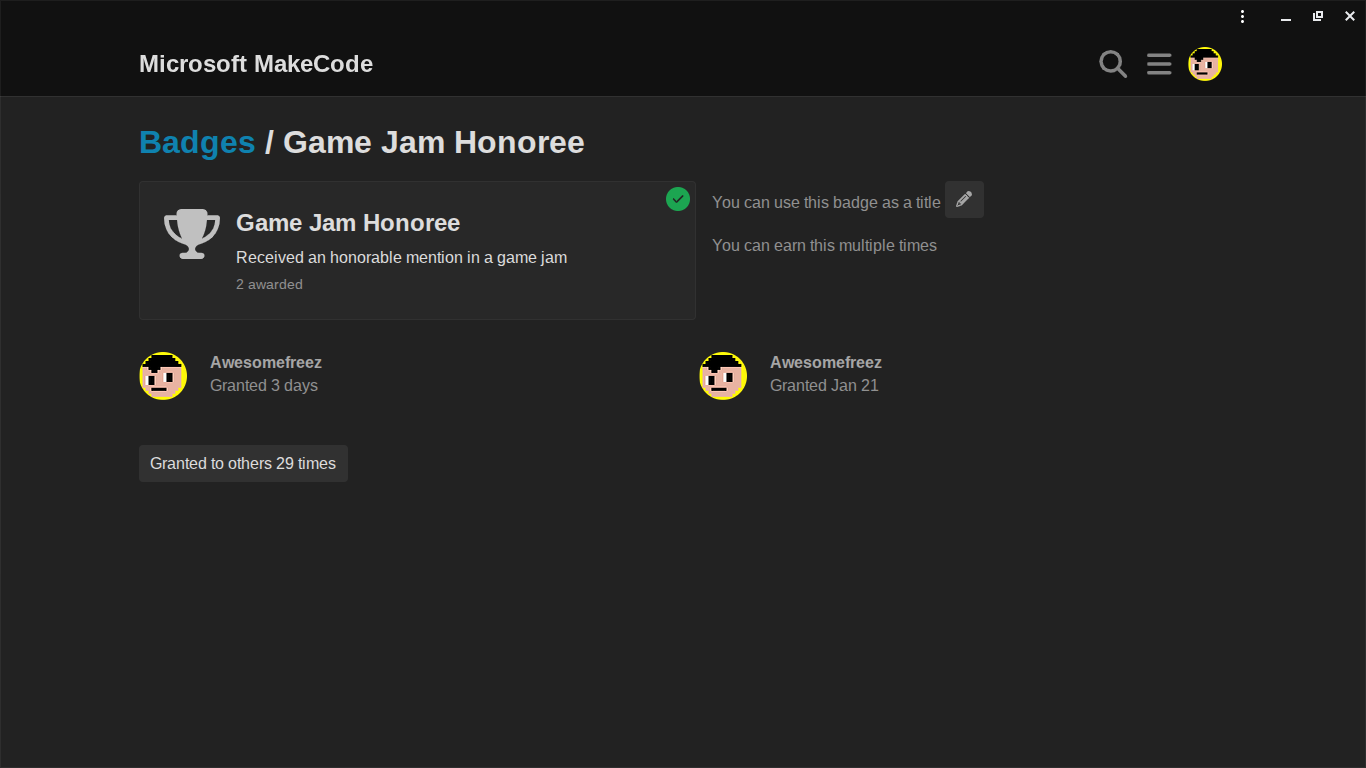Click the '2 awarded' count text
The height and width of the screenshot is (768, 1366).
tap(269, 284)
